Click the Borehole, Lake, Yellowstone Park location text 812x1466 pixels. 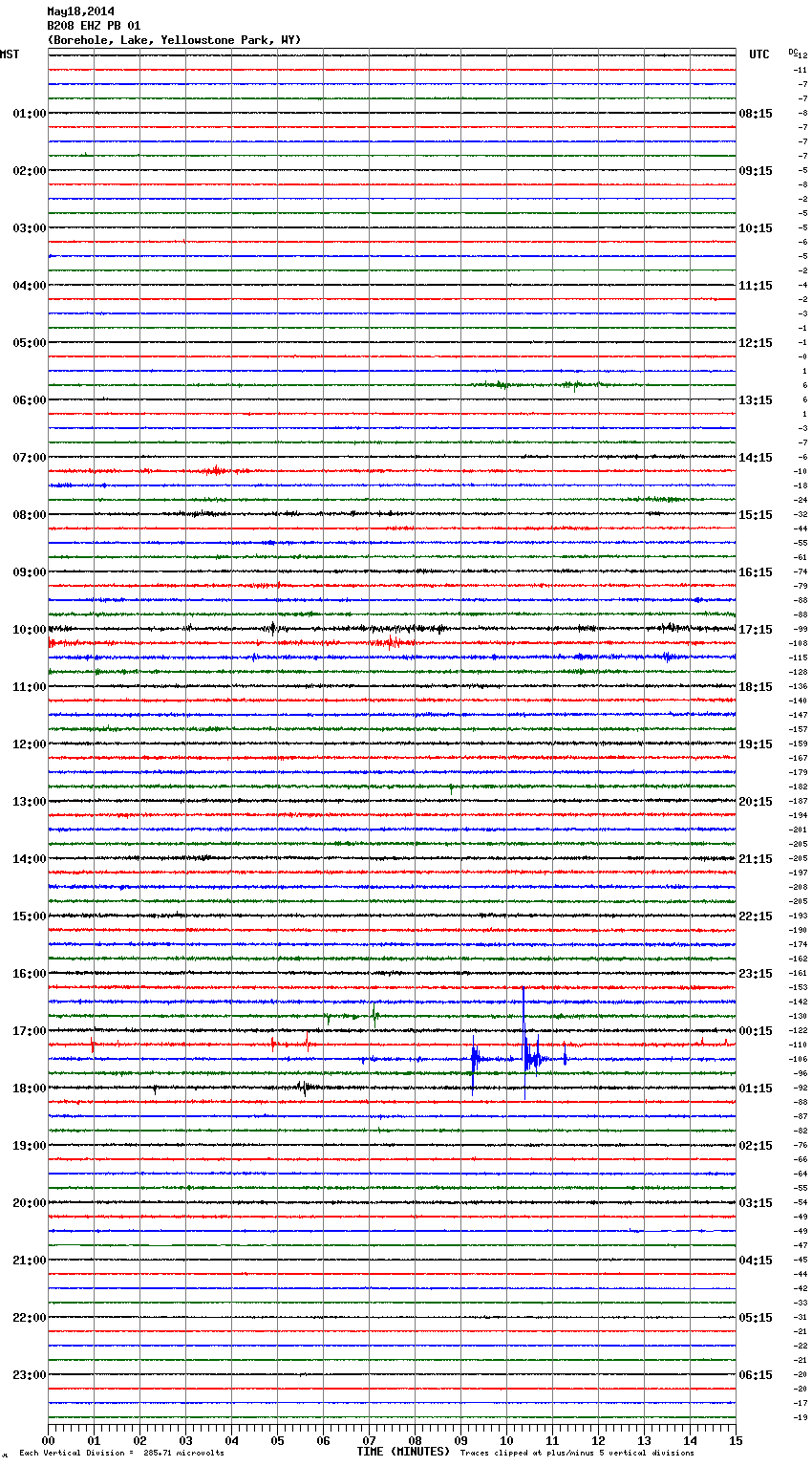point(174,40)
